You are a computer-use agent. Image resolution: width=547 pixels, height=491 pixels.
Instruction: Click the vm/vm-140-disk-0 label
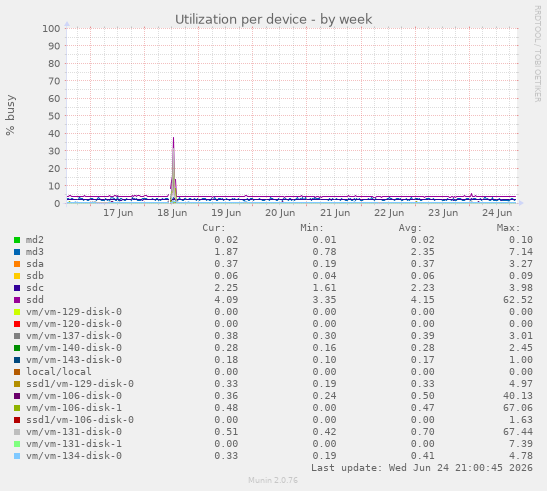[74, 348]
